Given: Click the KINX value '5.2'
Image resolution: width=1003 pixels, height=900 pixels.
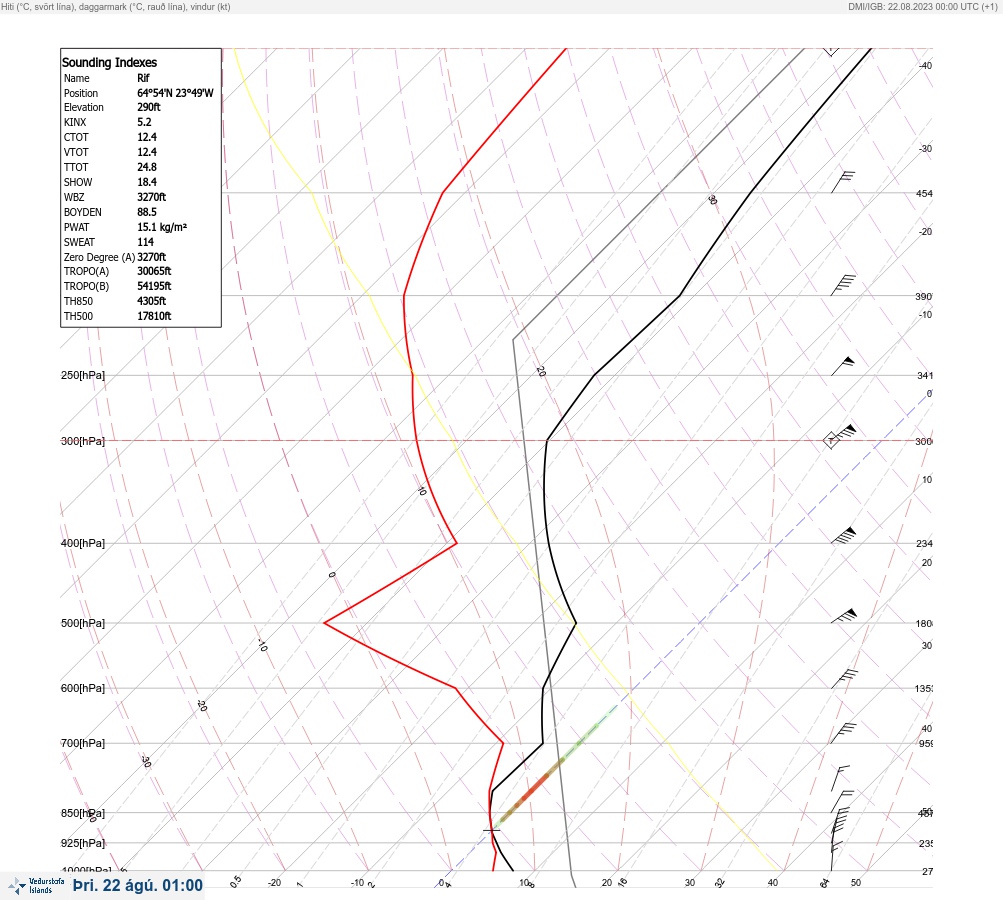Looking at the screenshot, I should tap(144, 122).
